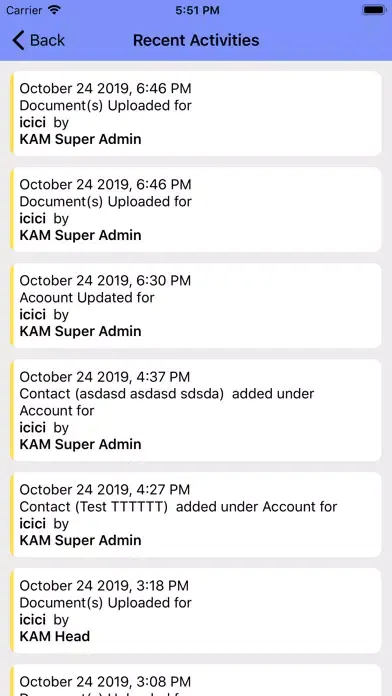Go back using the Back label
392x696 pixels.
pyautogui.click(x=47, y=40)
